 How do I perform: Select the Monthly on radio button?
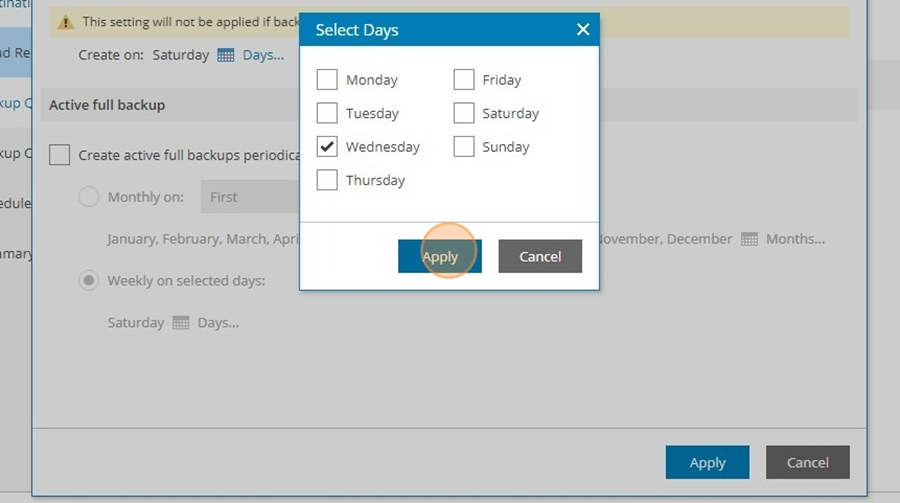pyautogui.click(x=88, y=196)
